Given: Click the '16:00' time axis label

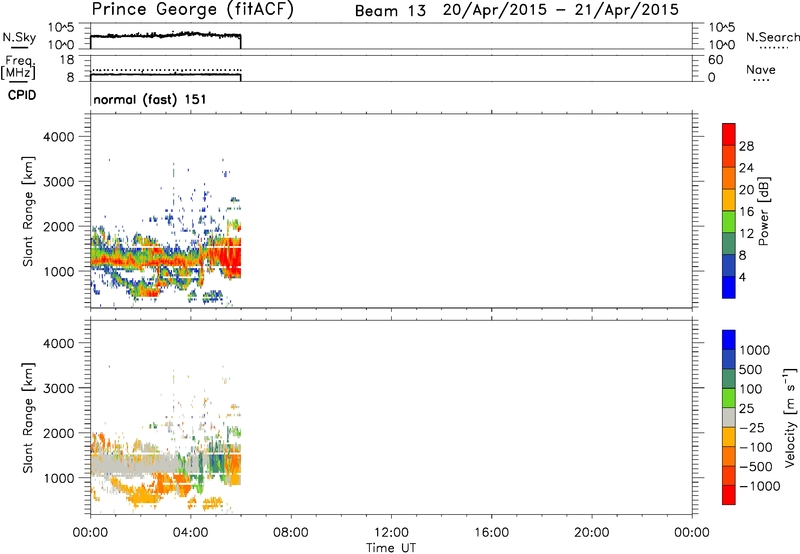Looking at the screenshot, I should click(491, 533).
